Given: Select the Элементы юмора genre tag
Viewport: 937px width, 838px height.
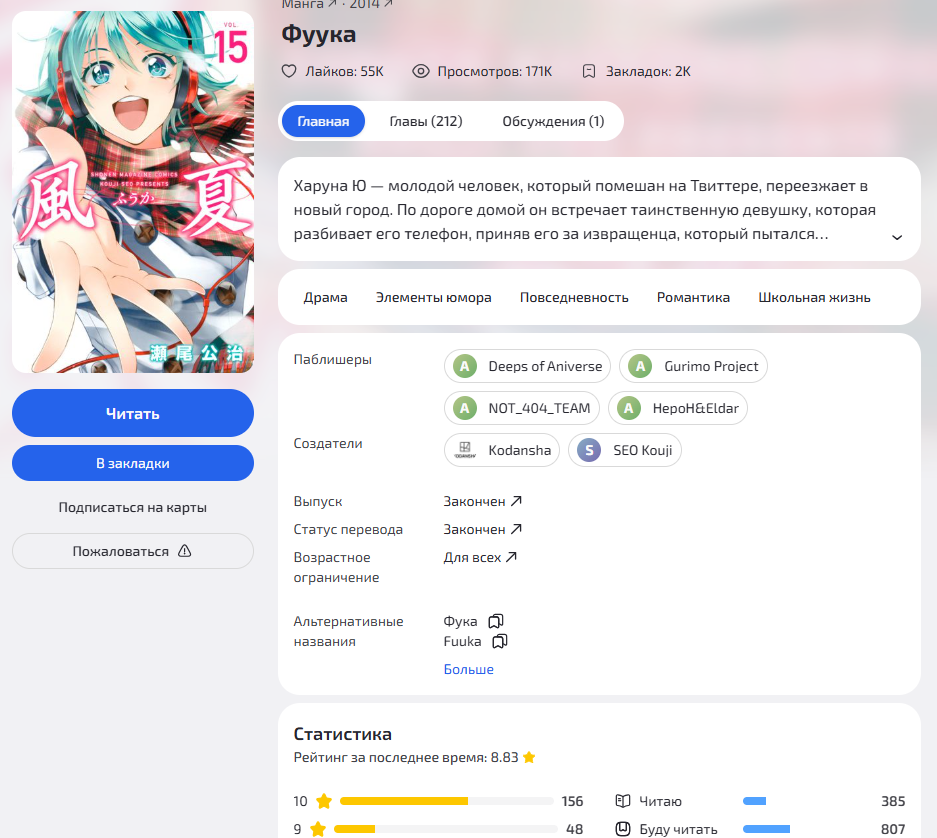Looking at the screenshot, I should point(433,297).
